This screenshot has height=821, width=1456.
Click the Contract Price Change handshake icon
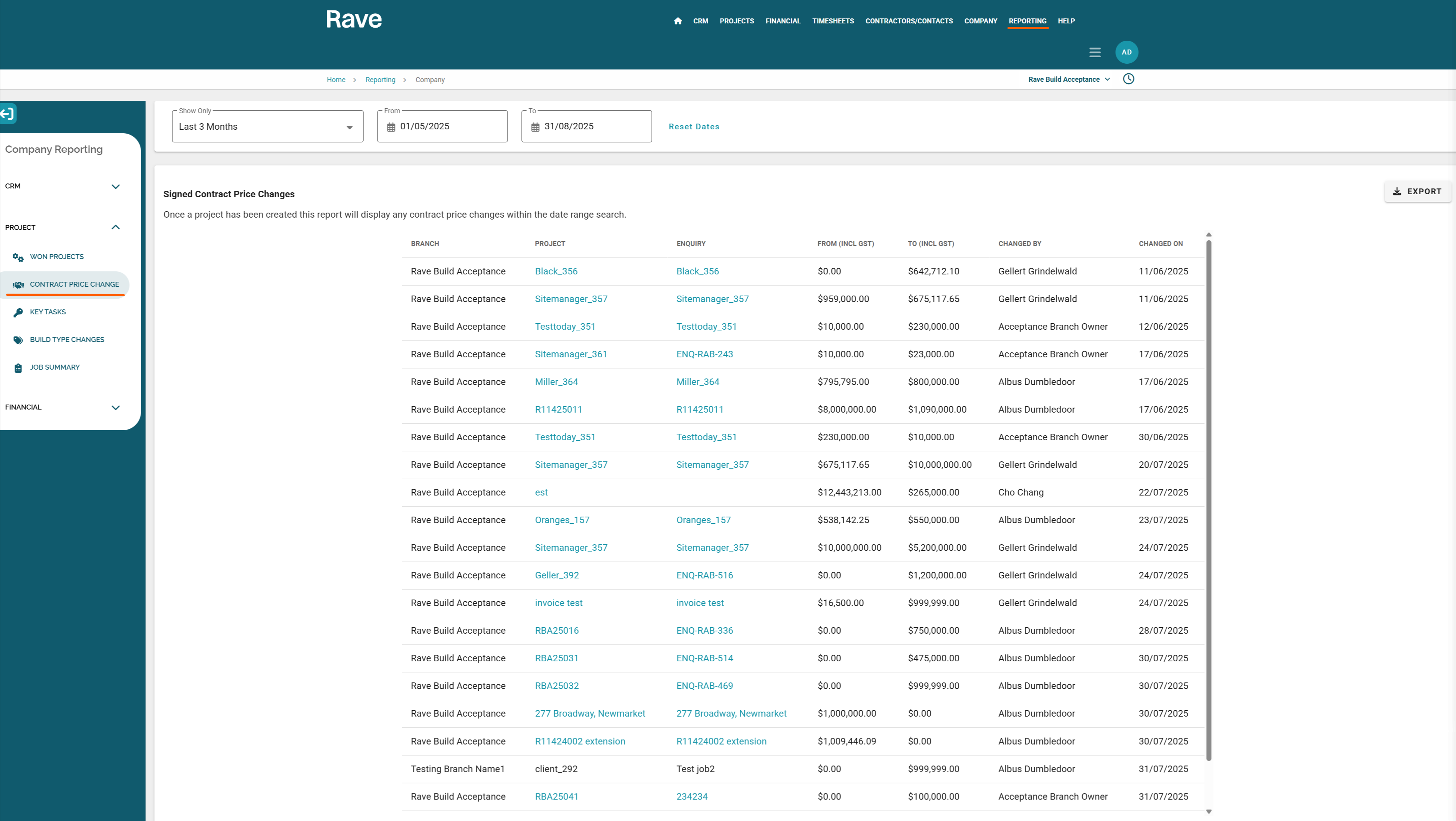[x=18, y=285]
